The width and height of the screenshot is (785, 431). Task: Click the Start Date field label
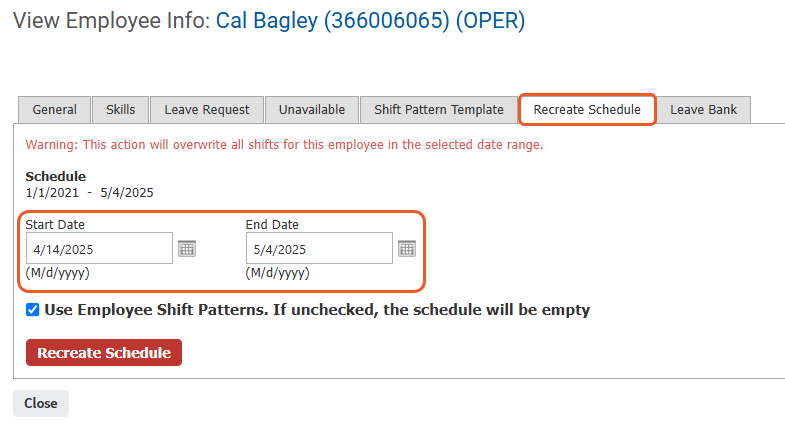click(55, 224)
